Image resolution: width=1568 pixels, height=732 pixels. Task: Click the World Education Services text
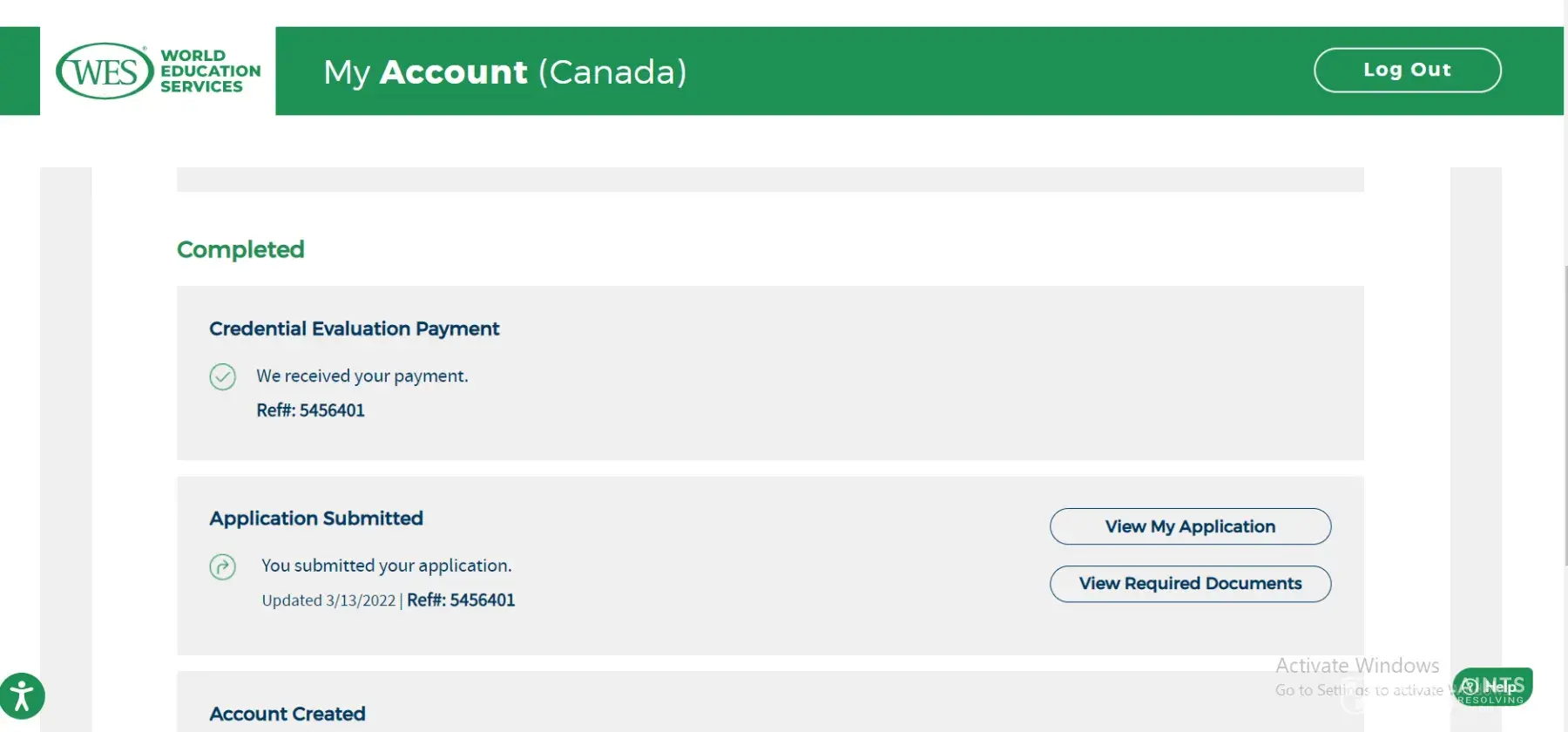pyautogui.click(x=210, y=71)
